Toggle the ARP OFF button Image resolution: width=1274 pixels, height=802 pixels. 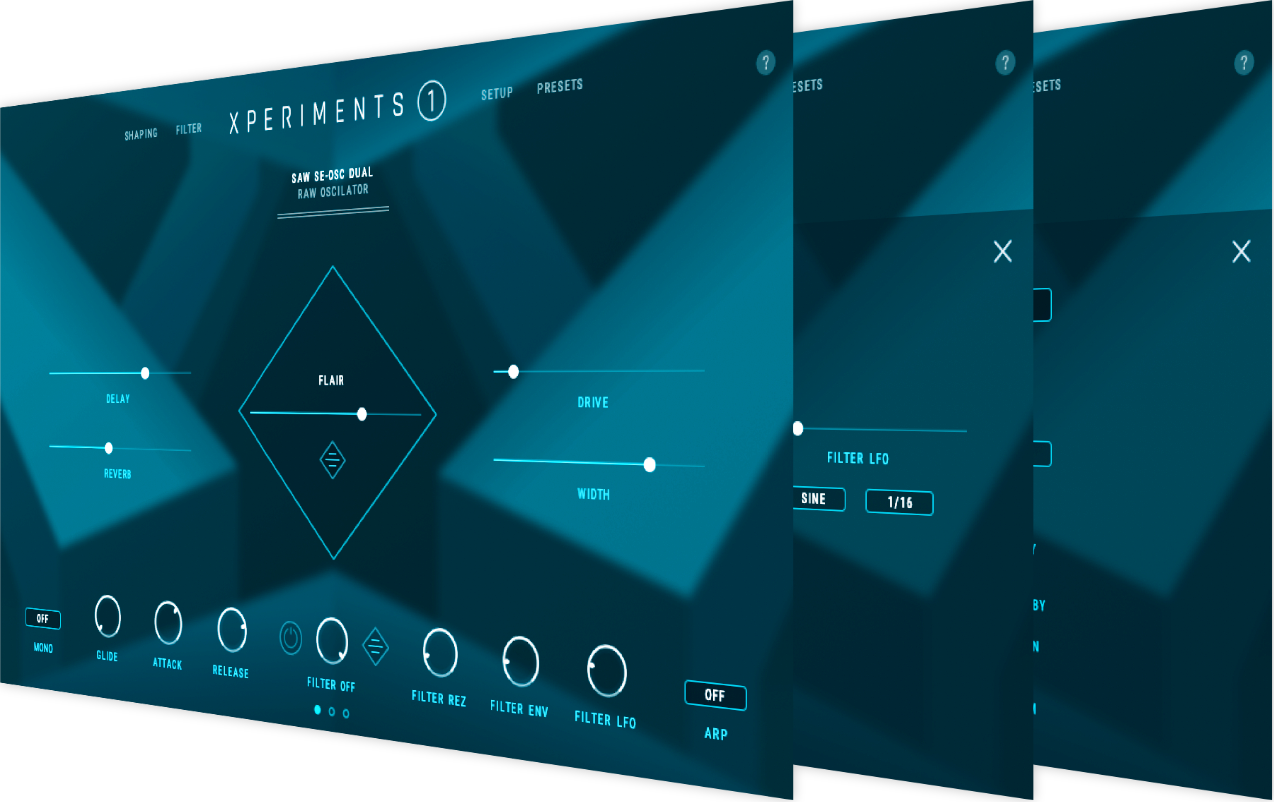coord(715,695)
